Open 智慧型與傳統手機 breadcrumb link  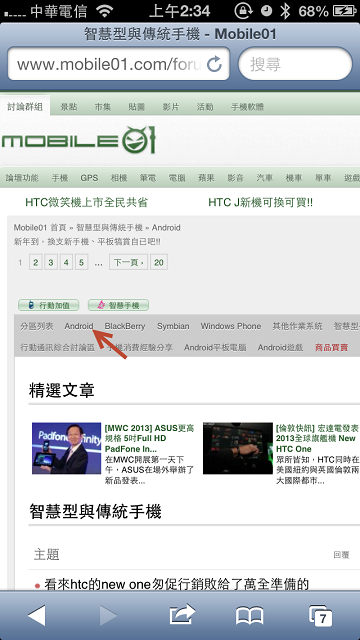[109, 228]
